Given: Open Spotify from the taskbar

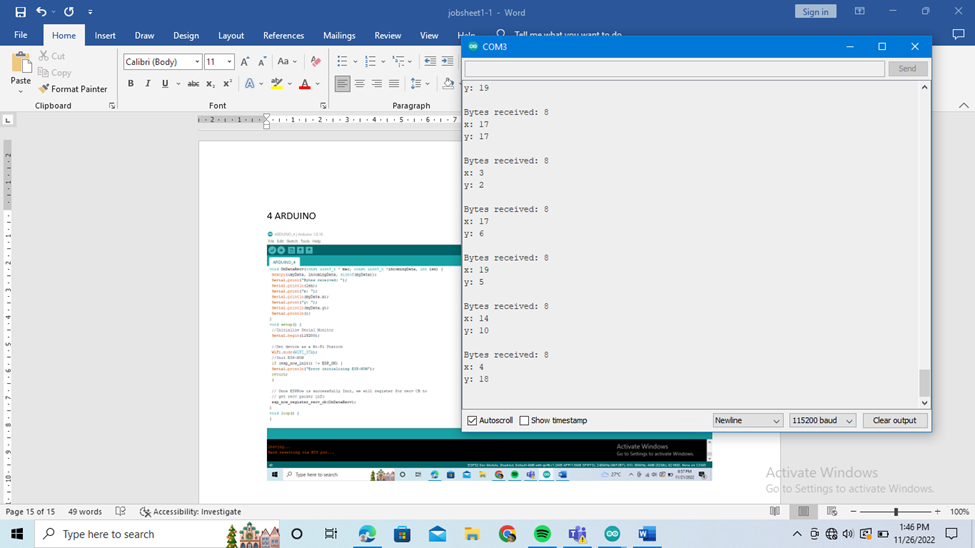Looking at the screenshot, I should tap(542, 534).
